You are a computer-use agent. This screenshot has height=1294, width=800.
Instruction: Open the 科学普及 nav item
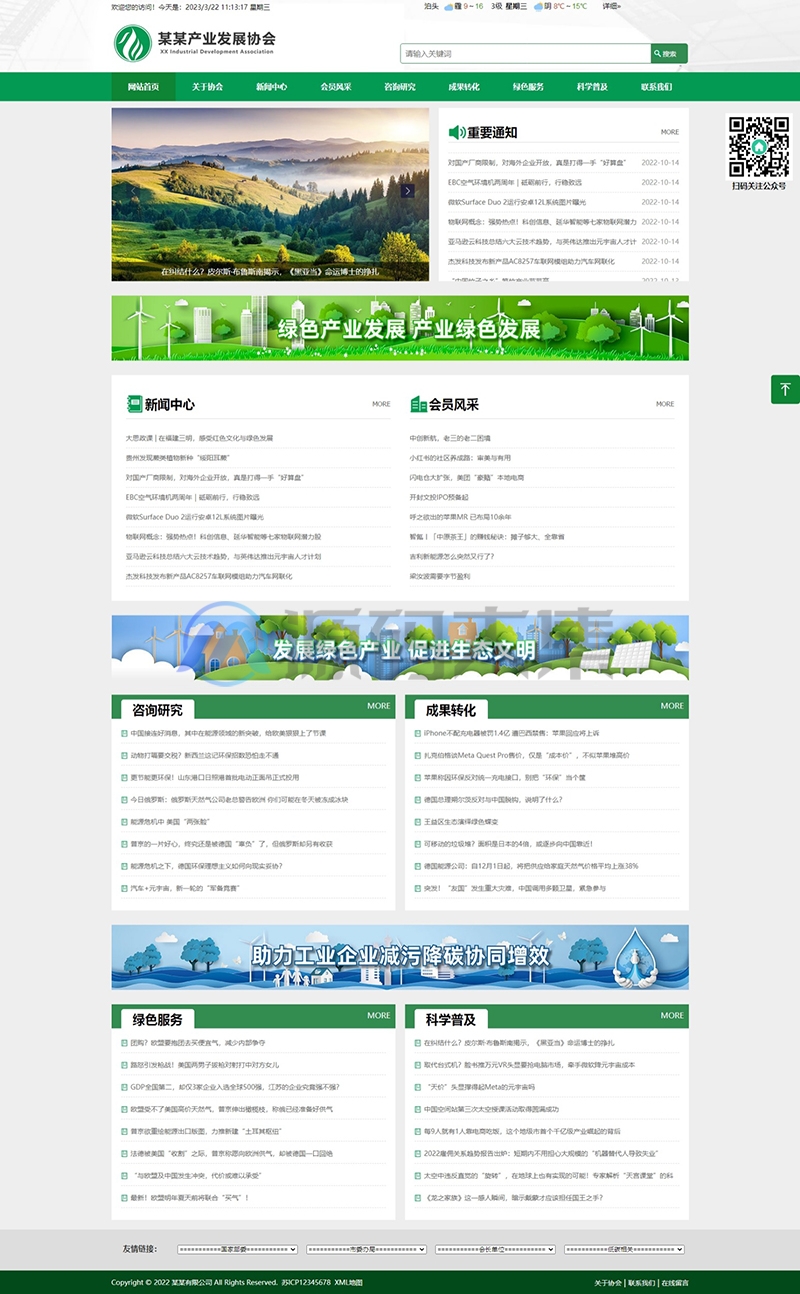(592, 87)
